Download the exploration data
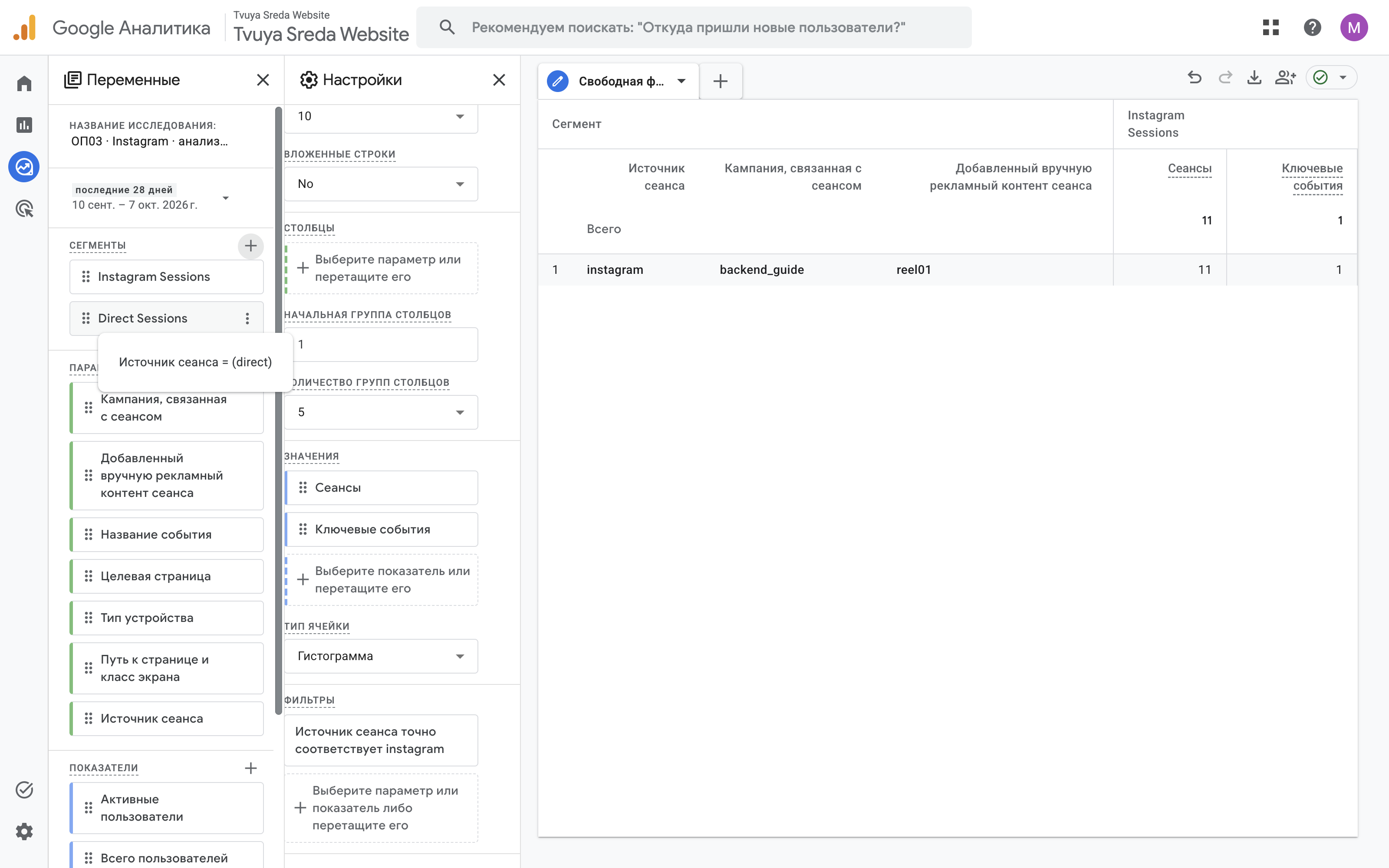The image size is (1389, 868). tap(1255, 78)
